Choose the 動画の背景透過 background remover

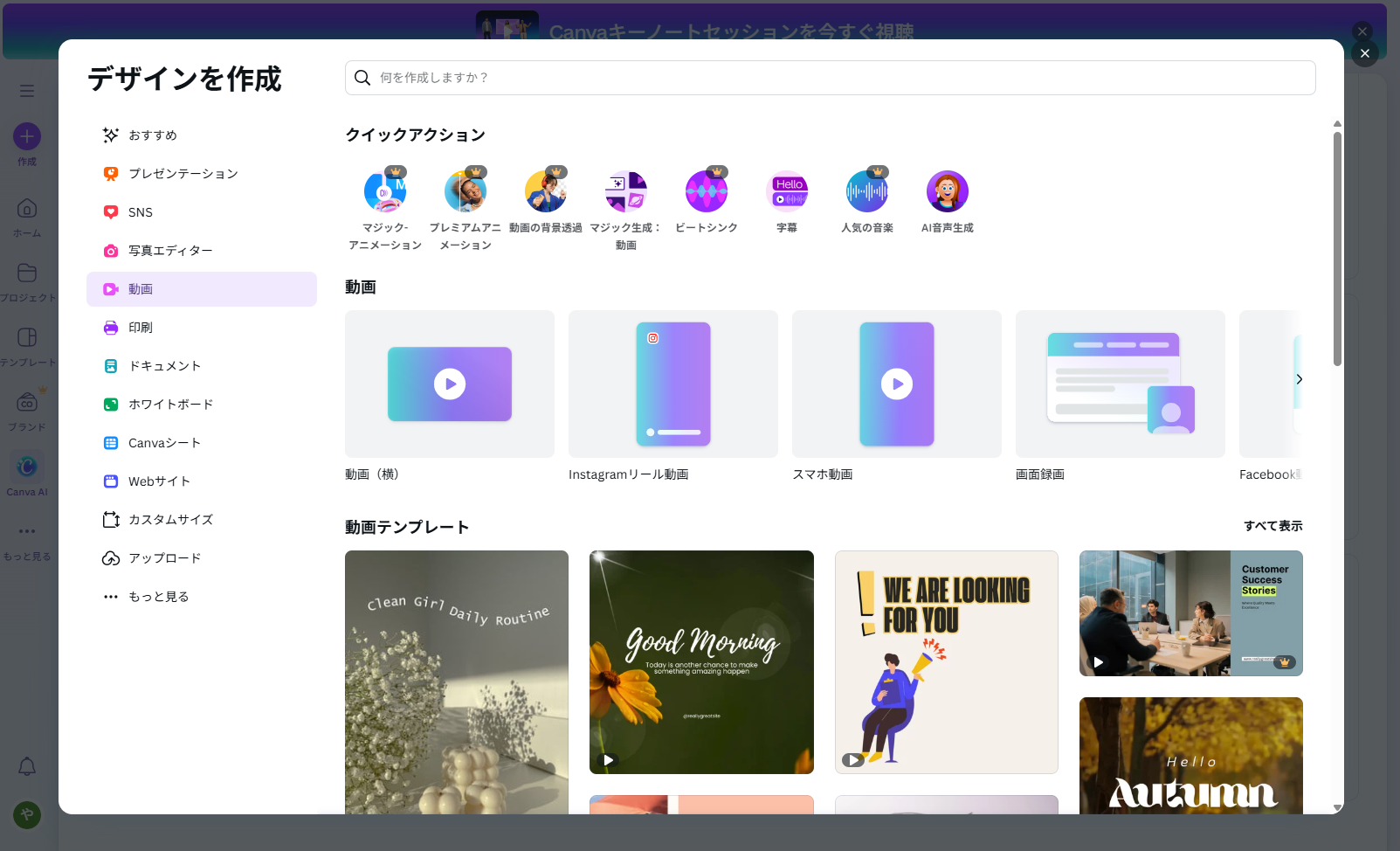(x=546, y=192)
